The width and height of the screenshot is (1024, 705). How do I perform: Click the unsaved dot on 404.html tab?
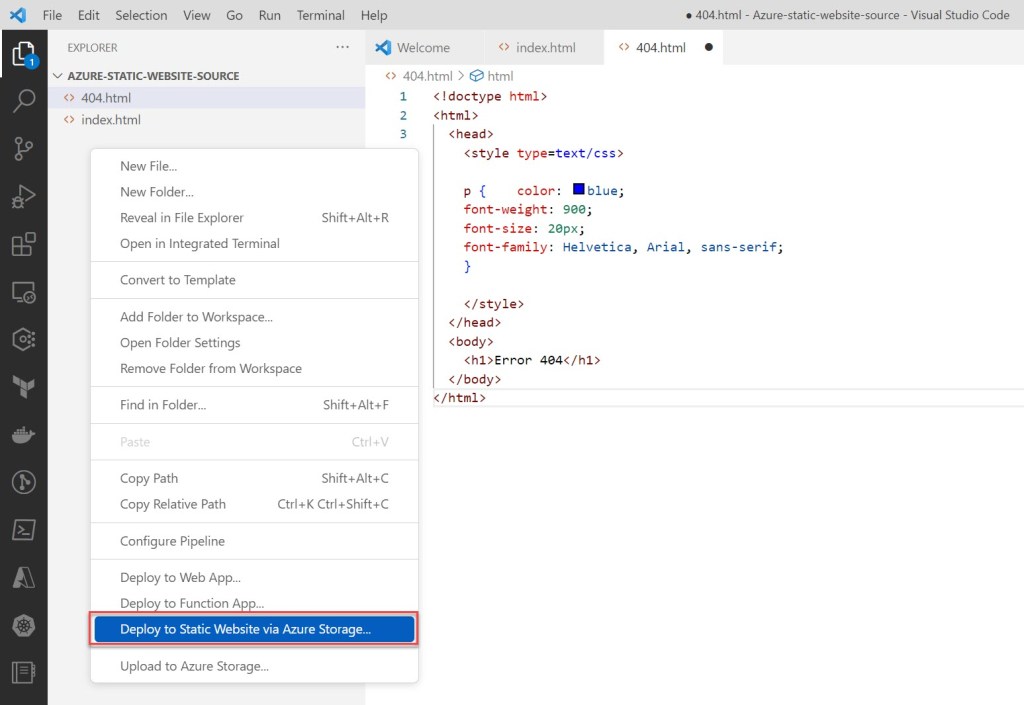pos(708,47)
